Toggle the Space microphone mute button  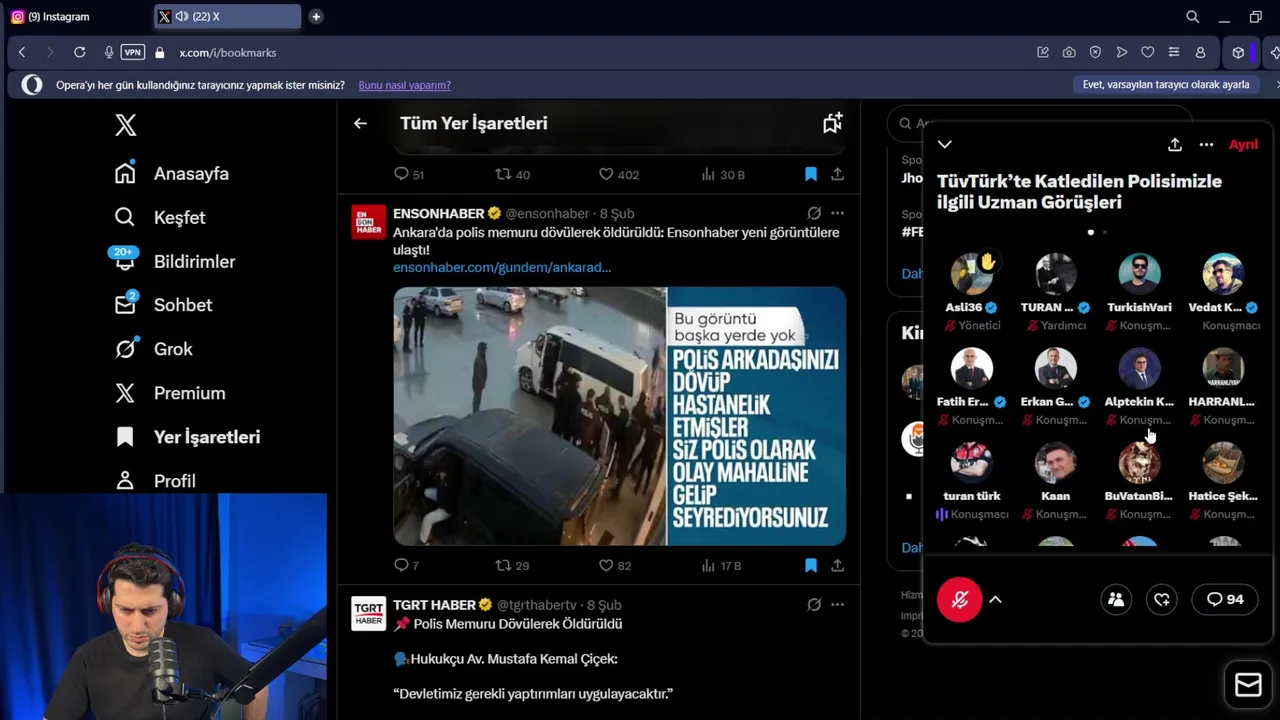coord(960,599)
